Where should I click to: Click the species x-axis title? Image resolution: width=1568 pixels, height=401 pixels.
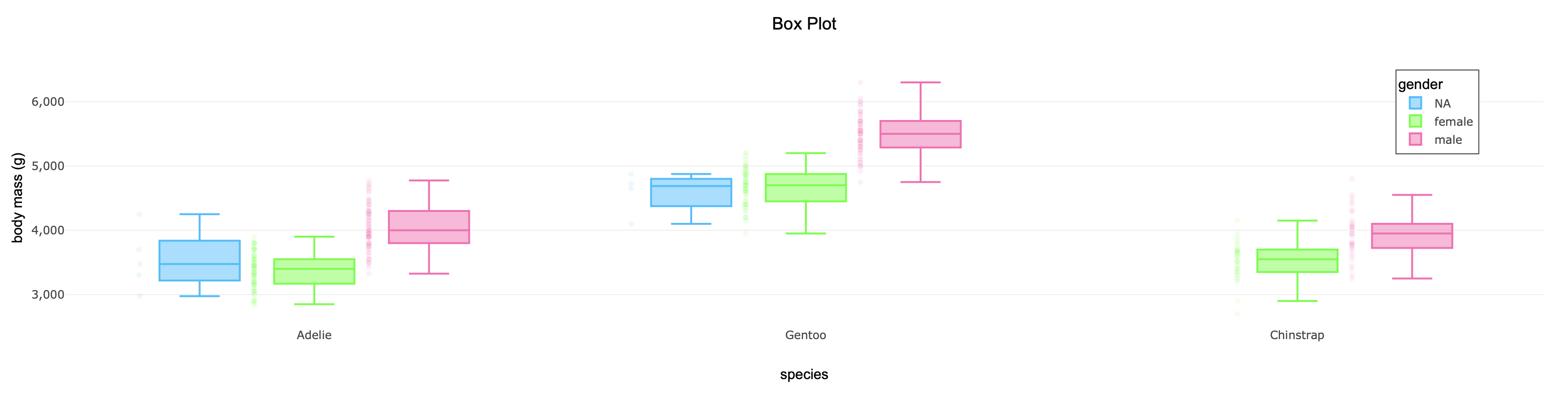click(x=804, y=374)
